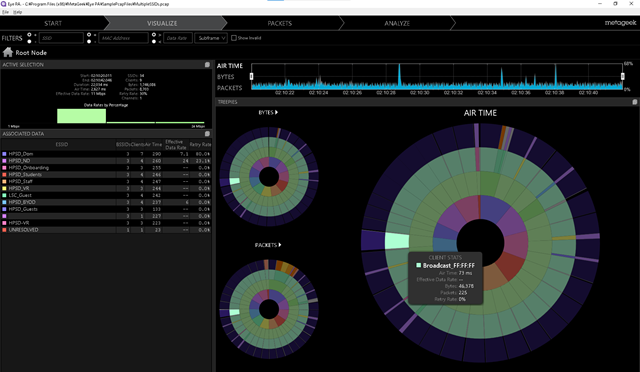The height and width of the screenshot is (372, 640).
Task: Click the HPSD_Guests color square
Action: [x=4, y=209]
